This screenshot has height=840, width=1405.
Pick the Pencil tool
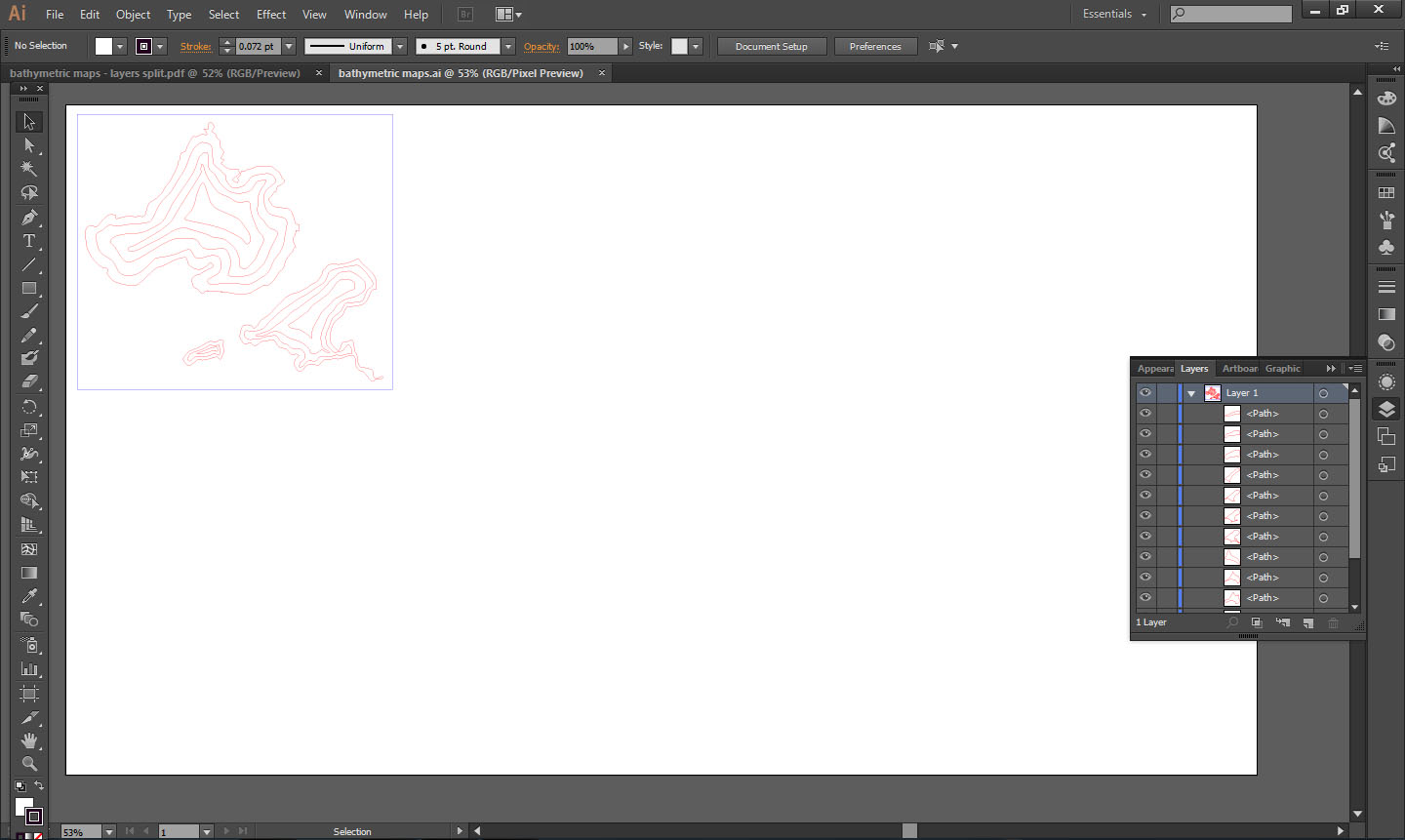coord(29,335)
